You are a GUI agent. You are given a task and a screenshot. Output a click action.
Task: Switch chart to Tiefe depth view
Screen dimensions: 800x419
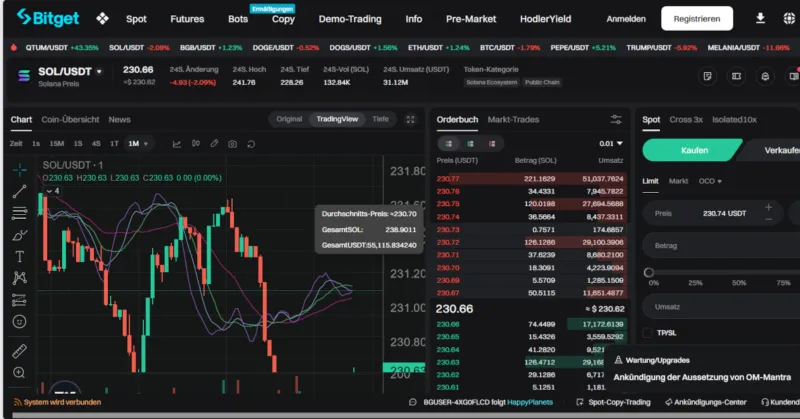381,119
